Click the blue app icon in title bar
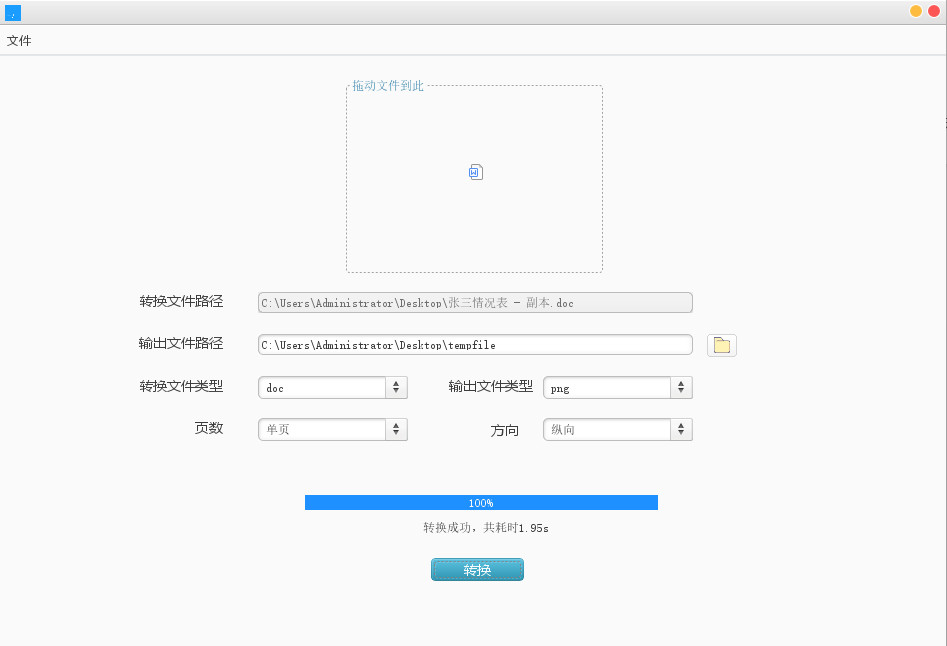The width and height of the screenshot is (947, 646). (x=13, y=13)
